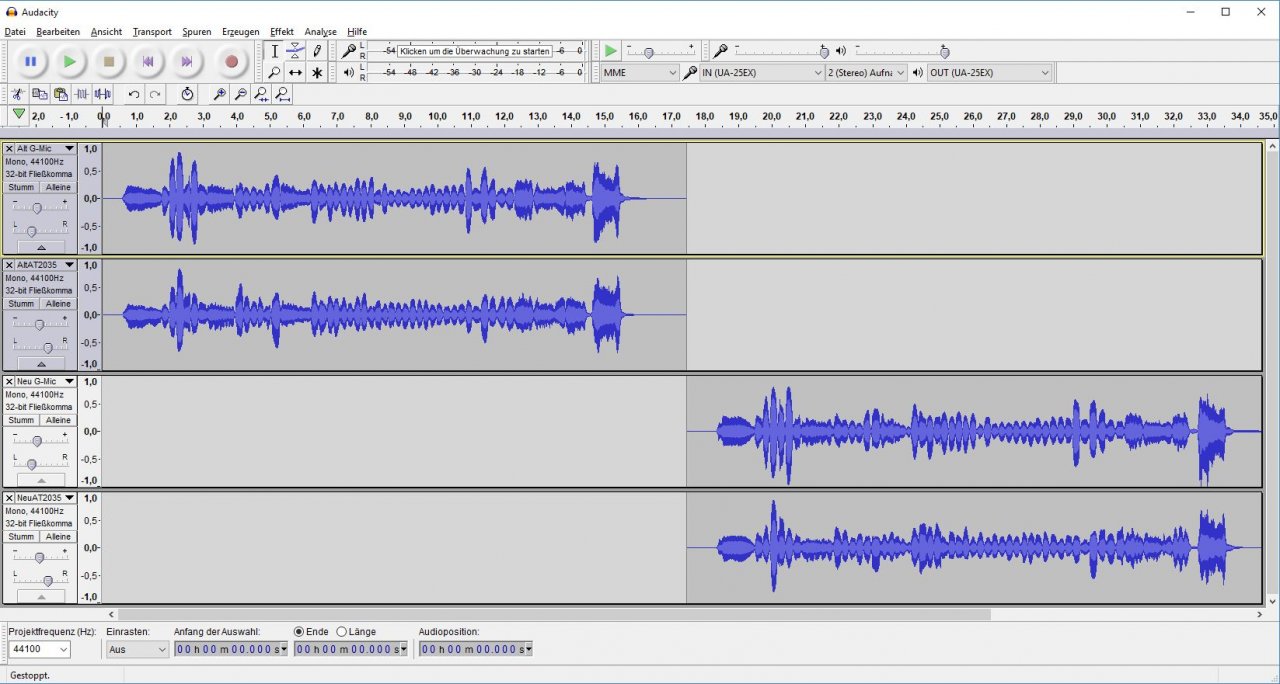Image resolution: width=1280 pixels, height=684 pixels.
Task: Mute the Neu G-Mic track with Stumm
Action: tap(21, 420)
